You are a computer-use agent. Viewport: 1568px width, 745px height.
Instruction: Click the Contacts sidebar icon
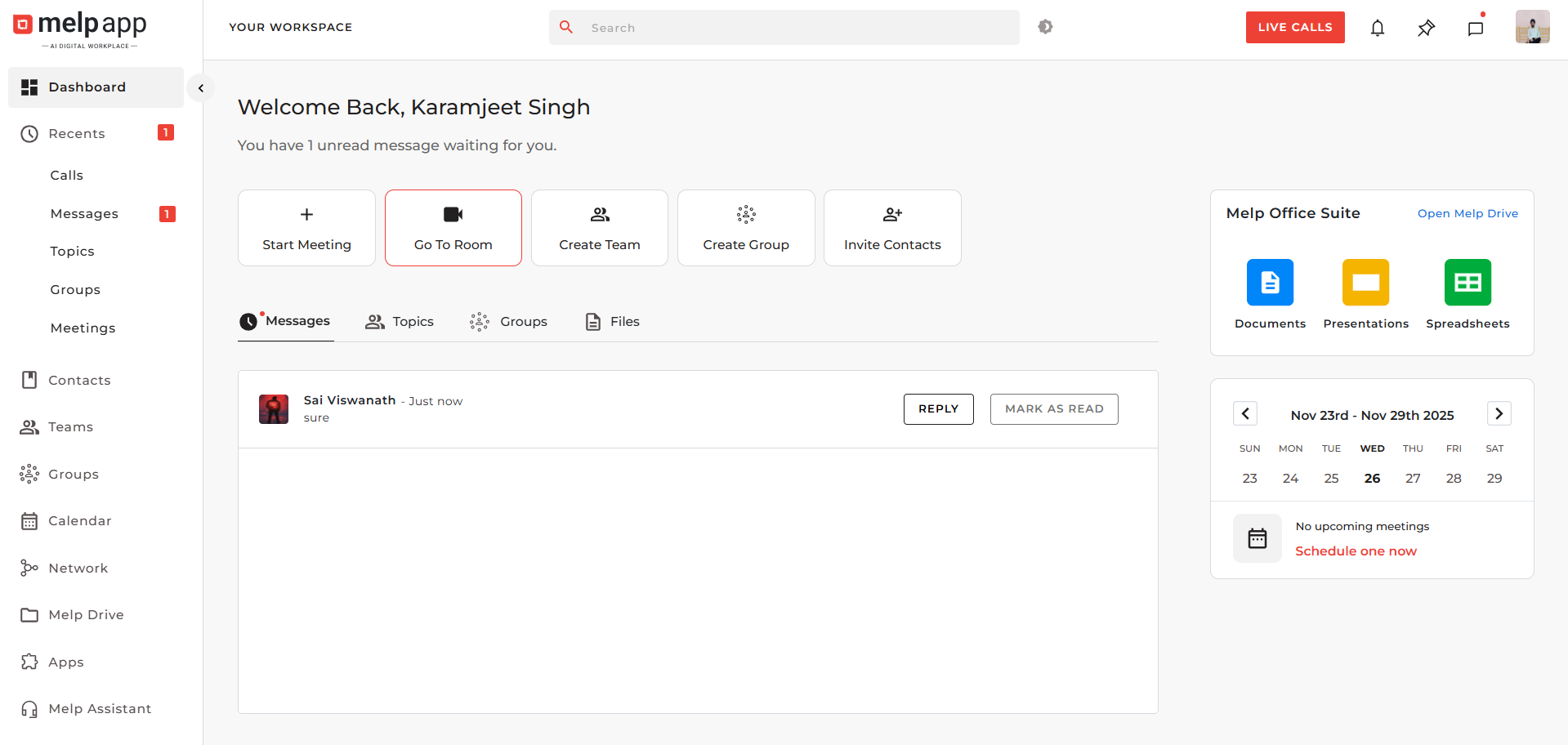click(29, 380)
